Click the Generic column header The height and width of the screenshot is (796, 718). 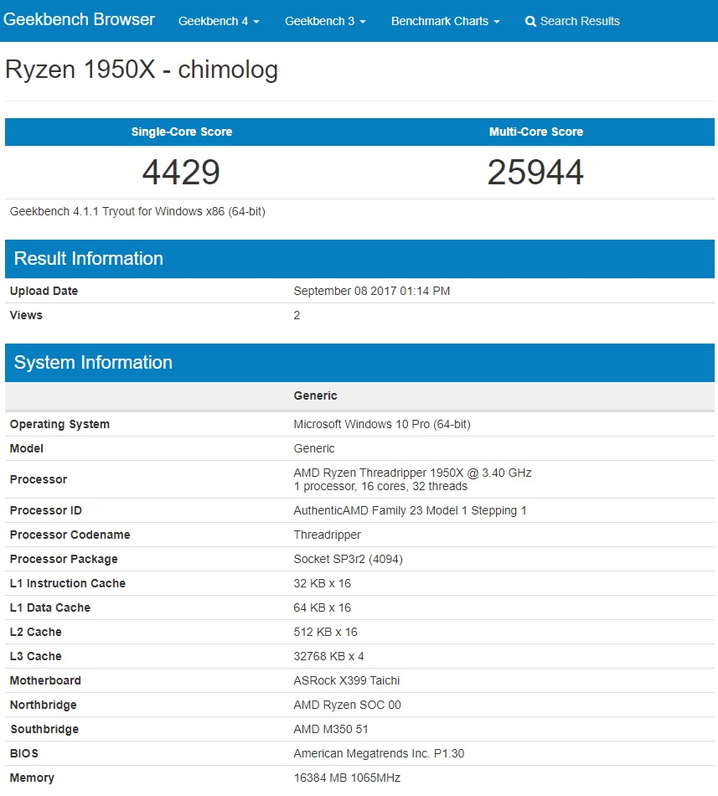[x=315, y=396]
